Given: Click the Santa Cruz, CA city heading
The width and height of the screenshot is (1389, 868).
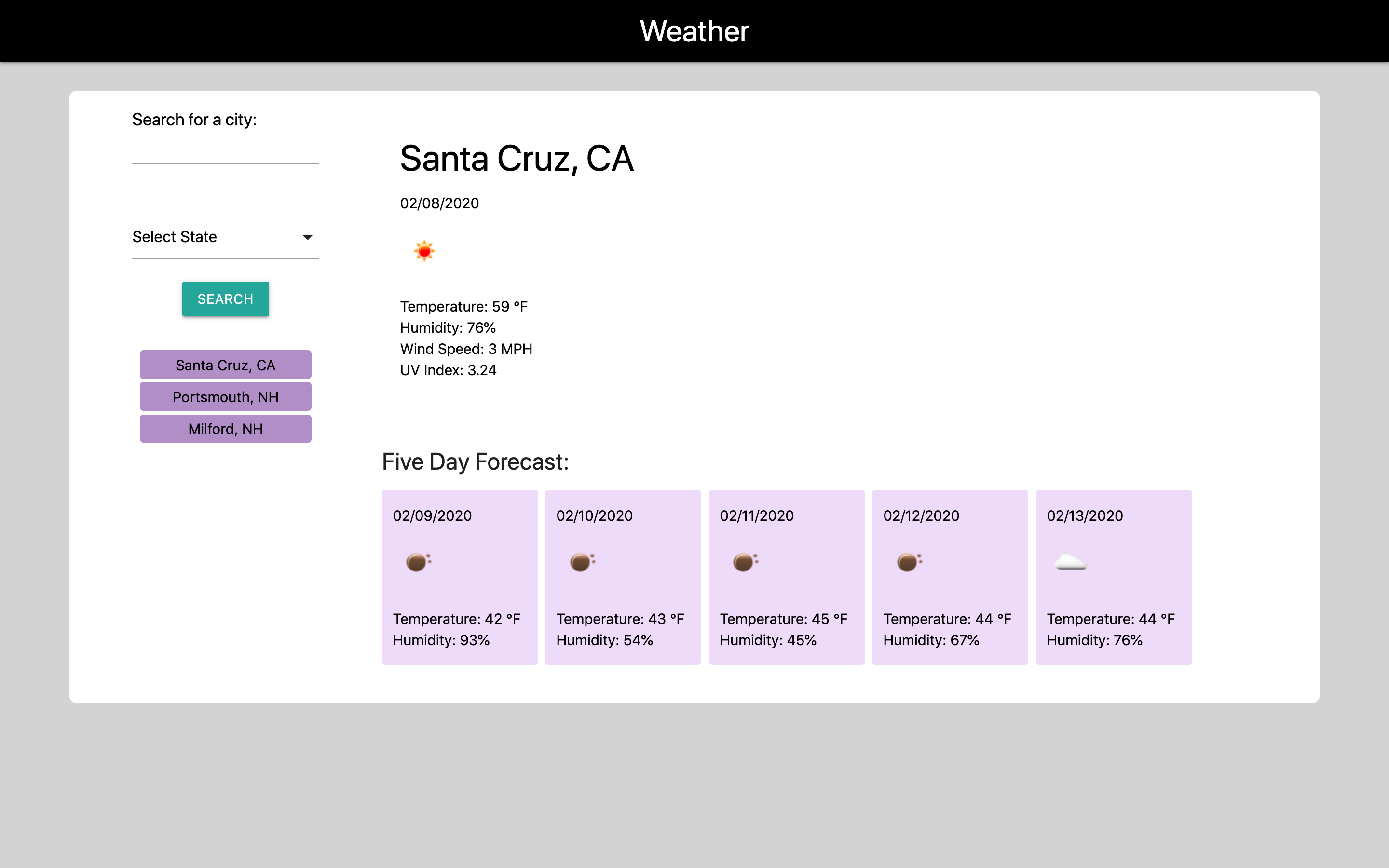Looking at the screenshot, I should pos(517,159).
